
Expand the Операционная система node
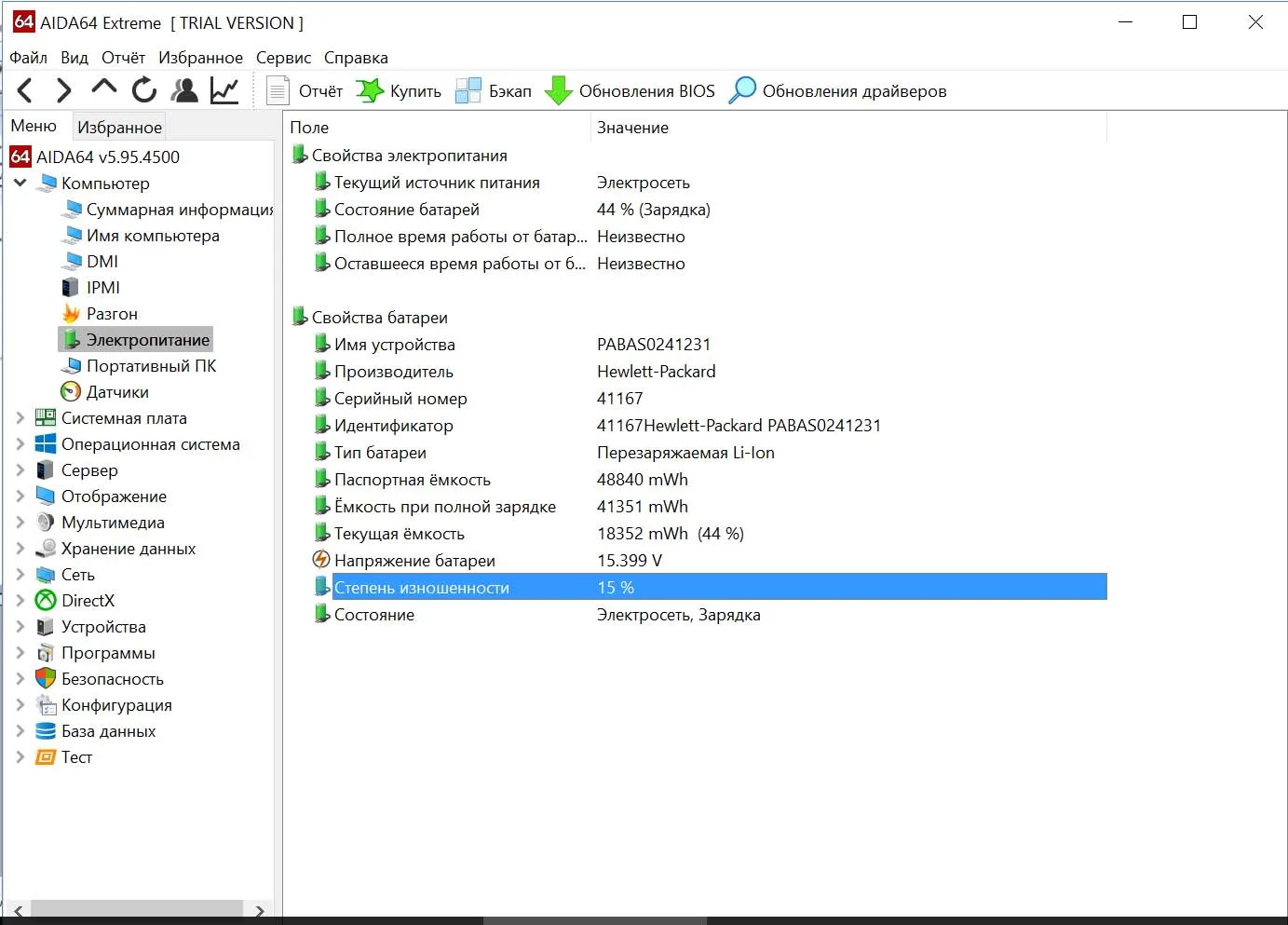pos(20,443)
